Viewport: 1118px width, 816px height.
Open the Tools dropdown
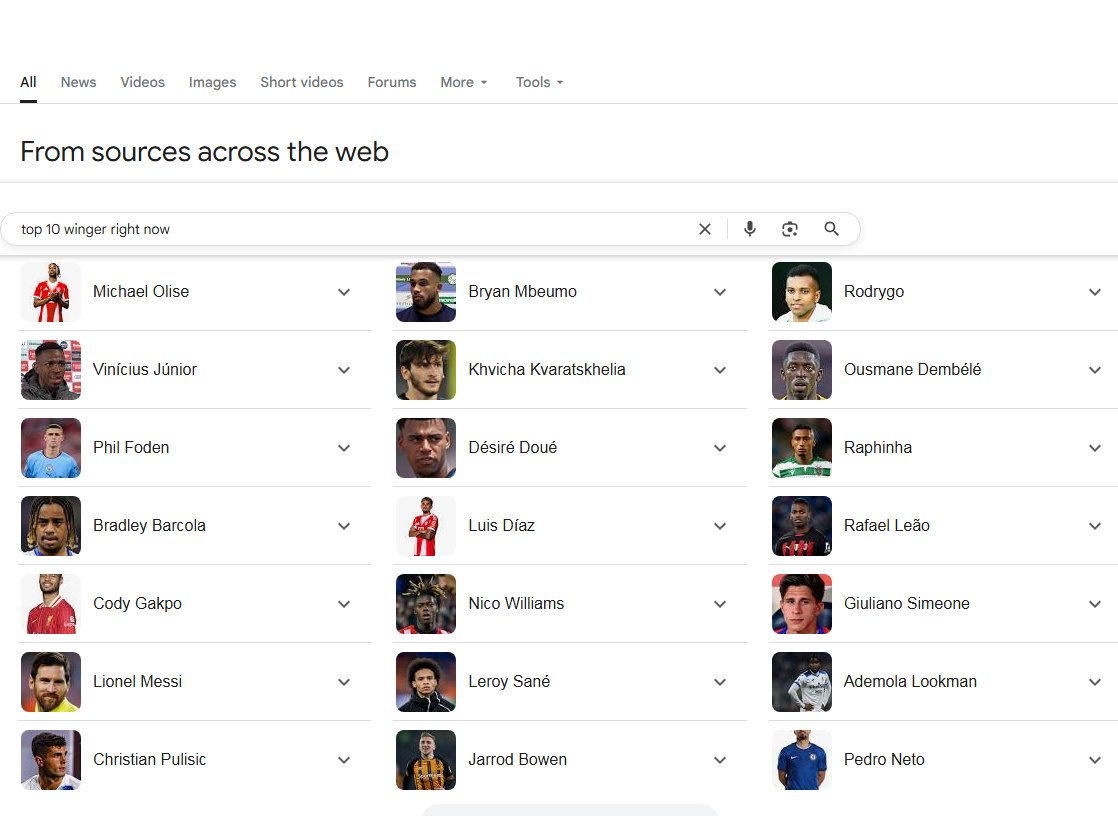(539, 82)
